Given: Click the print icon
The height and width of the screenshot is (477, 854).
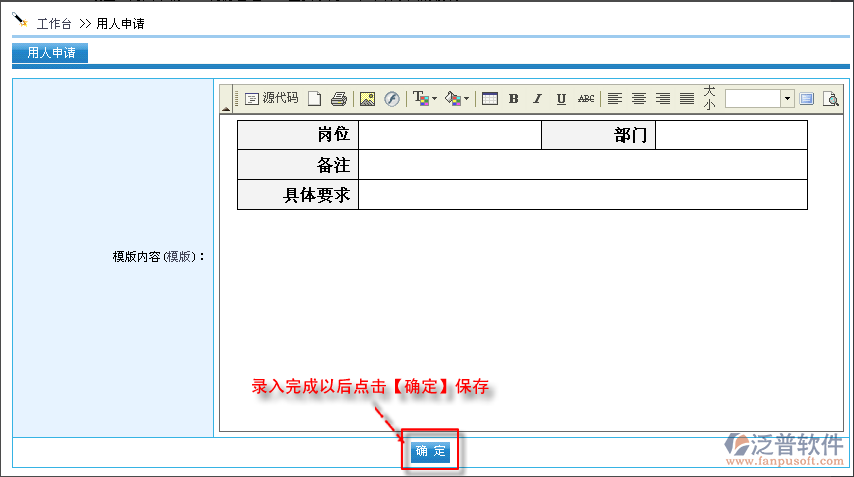Looking at the screenshot, I should click(x=339, y=99).
